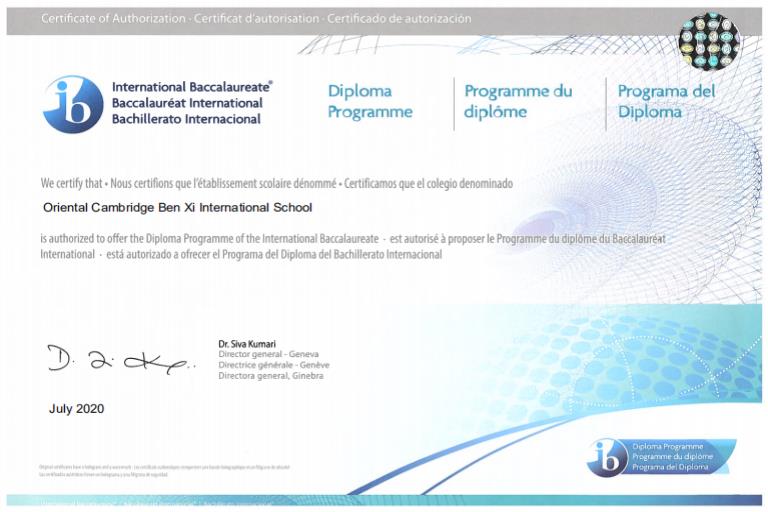Viewport: 768px width, 512px height.
Task: Click 'Directrice générale - Genève' line
Action: (x=274, y=365)
